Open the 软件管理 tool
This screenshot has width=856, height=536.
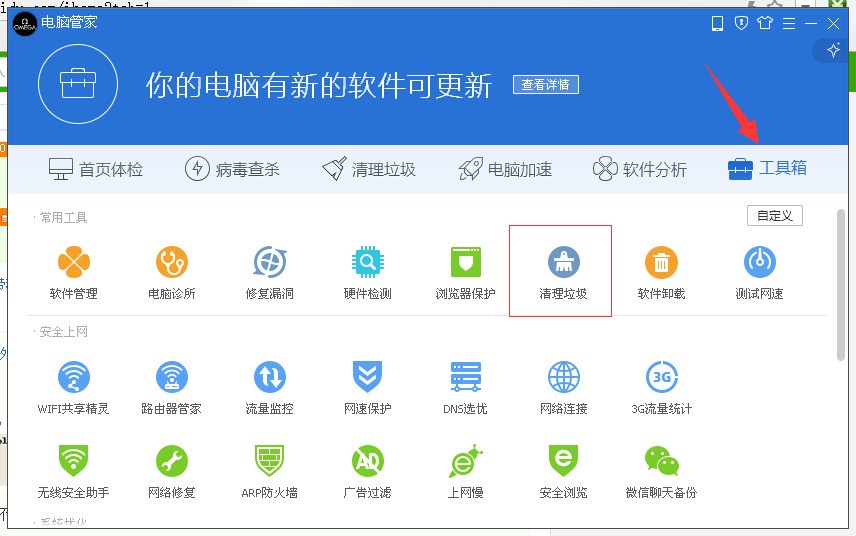coord(74,273)
